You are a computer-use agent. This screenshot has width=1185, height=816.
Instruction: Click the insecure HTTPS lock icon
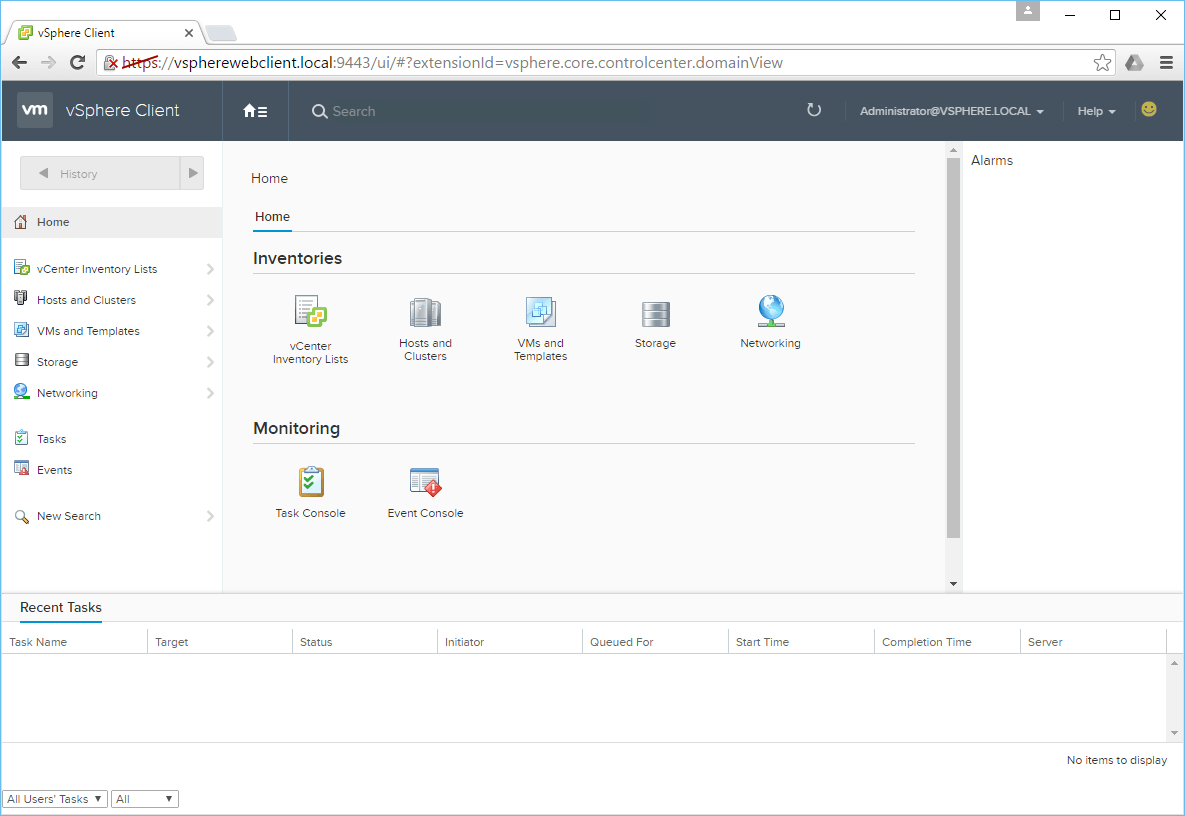click(110, 63)
